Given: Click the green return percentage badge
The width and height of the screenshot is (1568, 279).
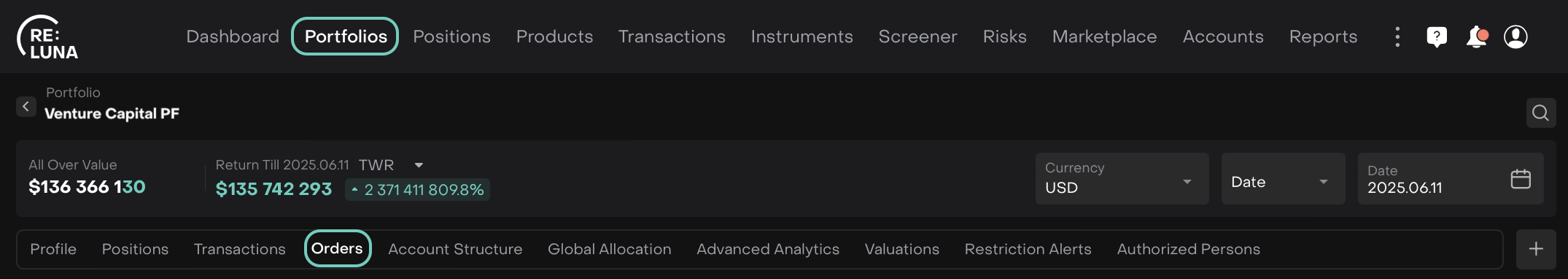Looking at the screenshot, I should coord(417,190).
